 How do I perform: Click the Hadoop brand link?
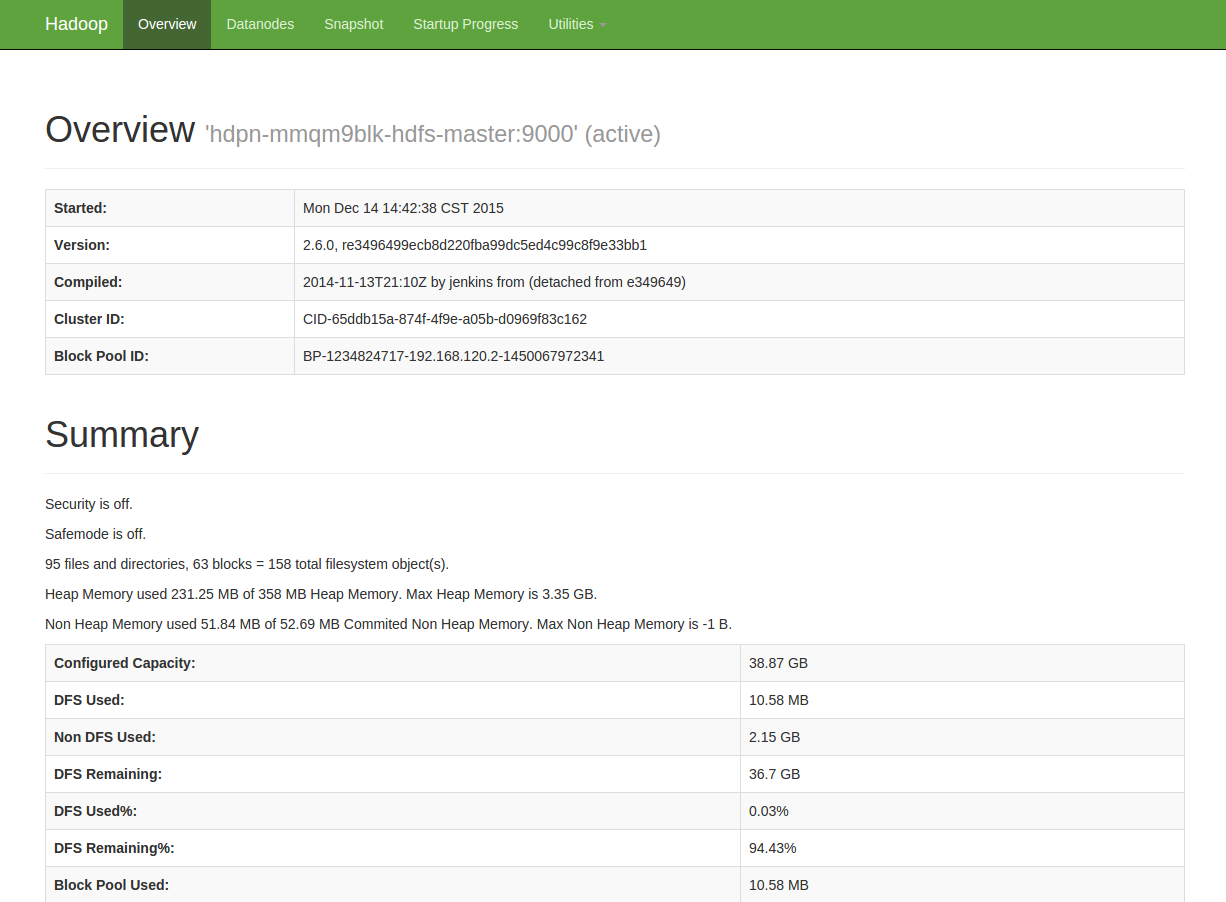[76, 24]
